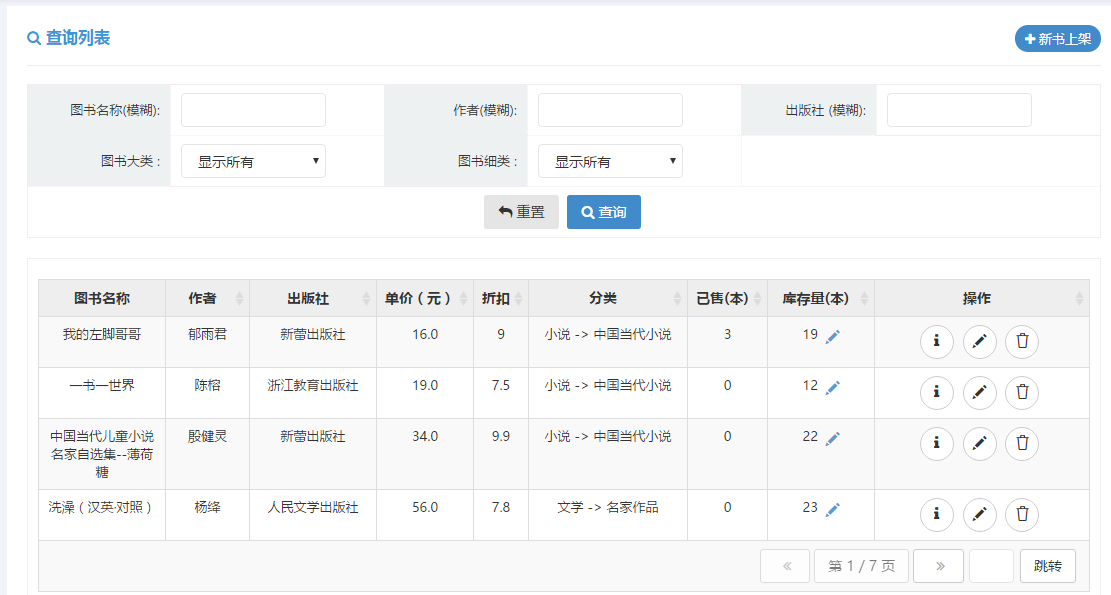1111x595 pixels.
Task: Delete the 殷健灵 book entry
Action: 1022,443
